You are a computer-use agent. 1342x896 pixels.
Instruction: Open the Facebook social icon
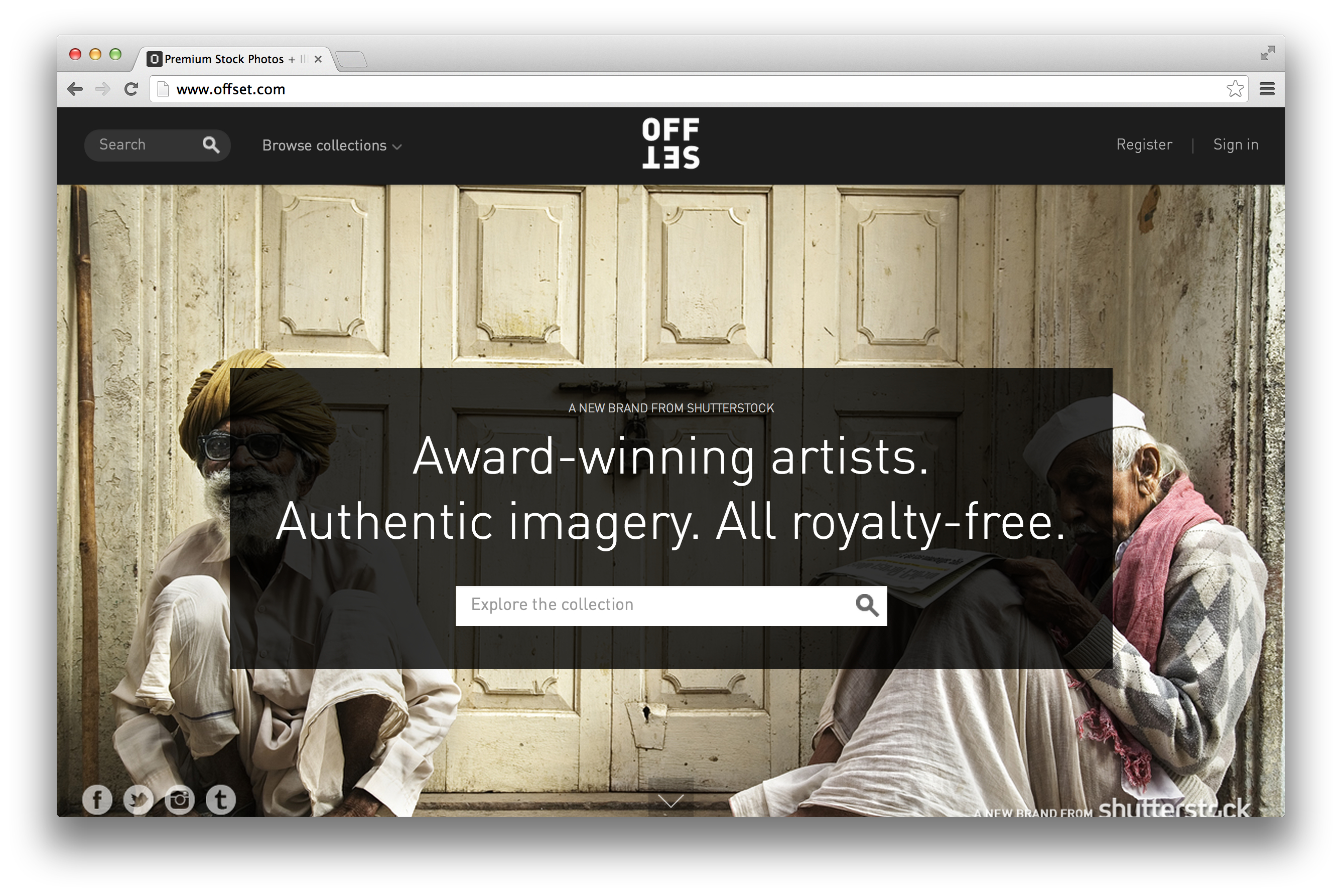pyautogui.click(x=97, y=800)
